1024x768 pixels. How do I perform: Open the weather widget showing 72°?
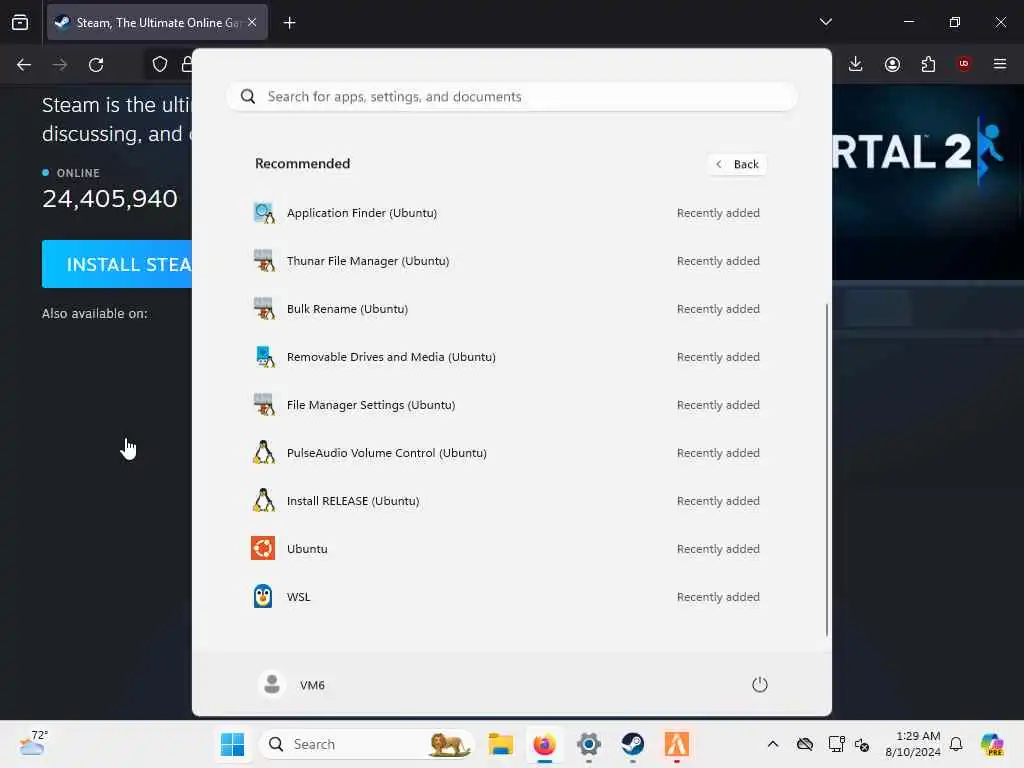pos(33,744)
